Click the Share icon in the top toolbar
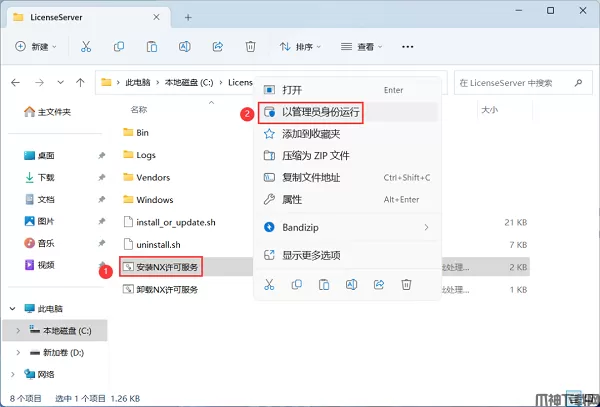 pyautogui.click(x=218, y=47)
